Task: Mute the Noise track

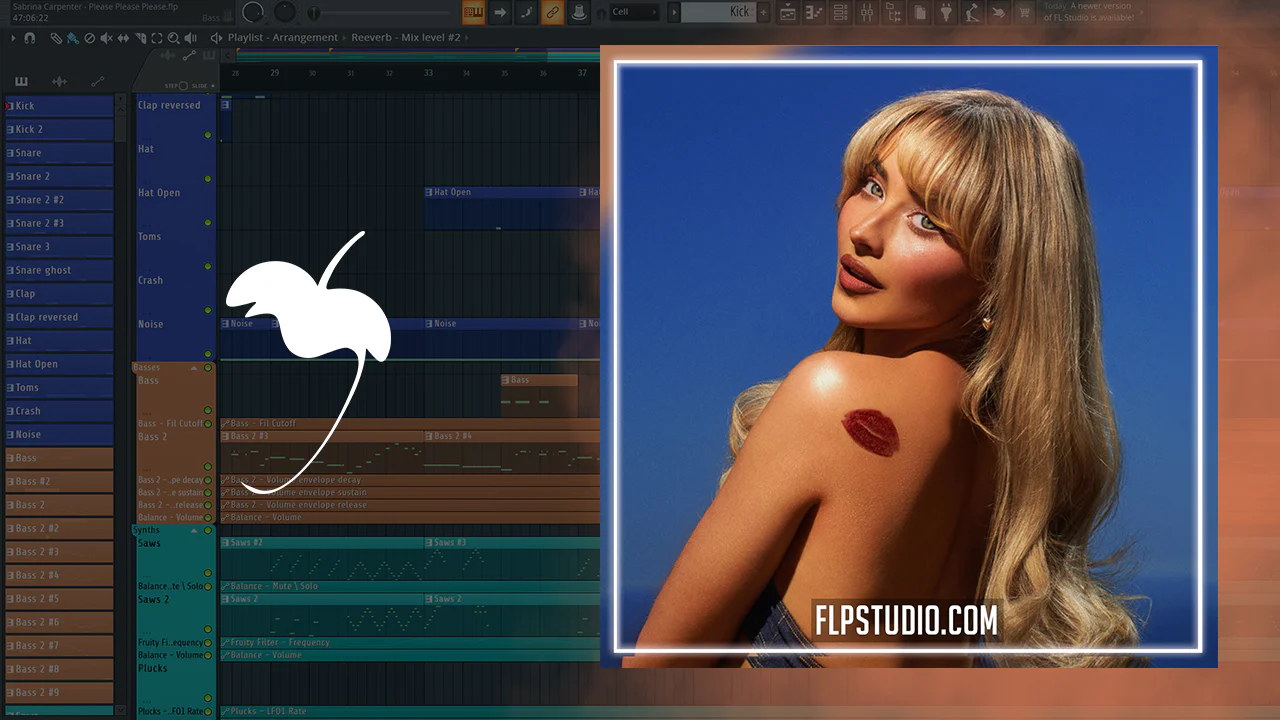Action: (208, 354)
